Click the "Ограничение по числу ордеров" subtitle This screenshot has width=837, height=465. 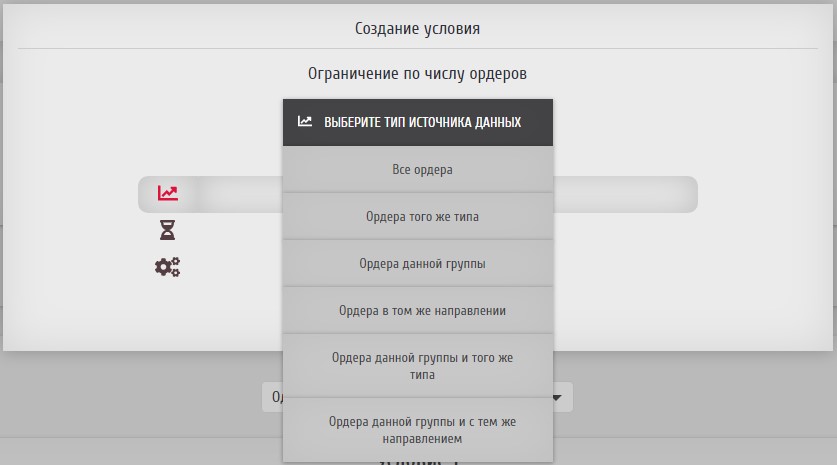tap(417, 74)
